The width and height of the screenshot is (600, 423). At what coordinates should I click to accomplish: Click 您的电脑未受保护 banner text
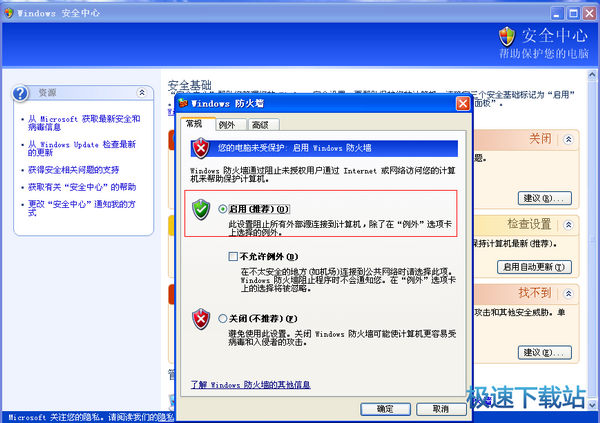click(x=294, y=148)
